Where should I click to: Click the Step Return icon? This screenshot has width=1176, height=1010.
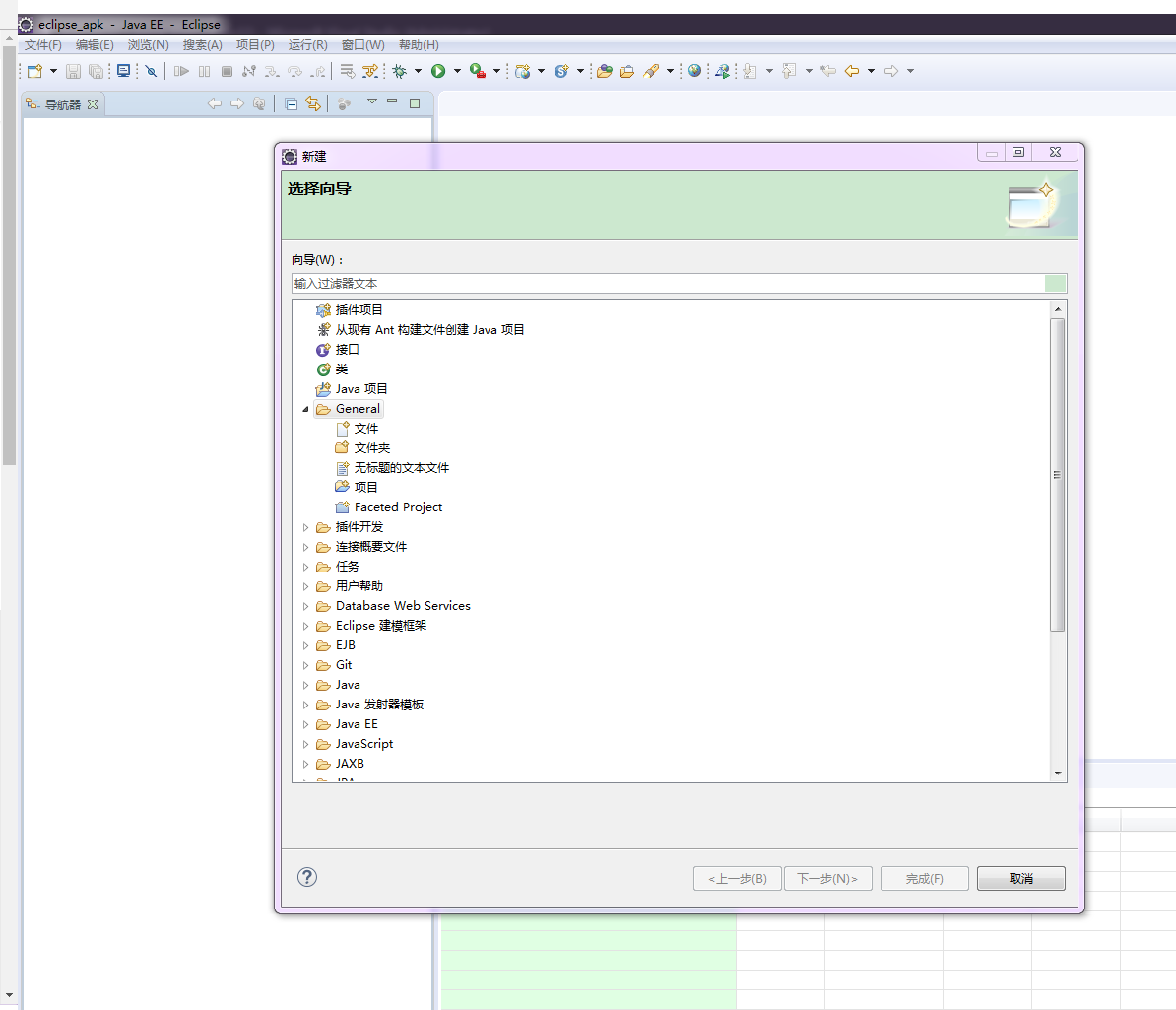point(319,71)
